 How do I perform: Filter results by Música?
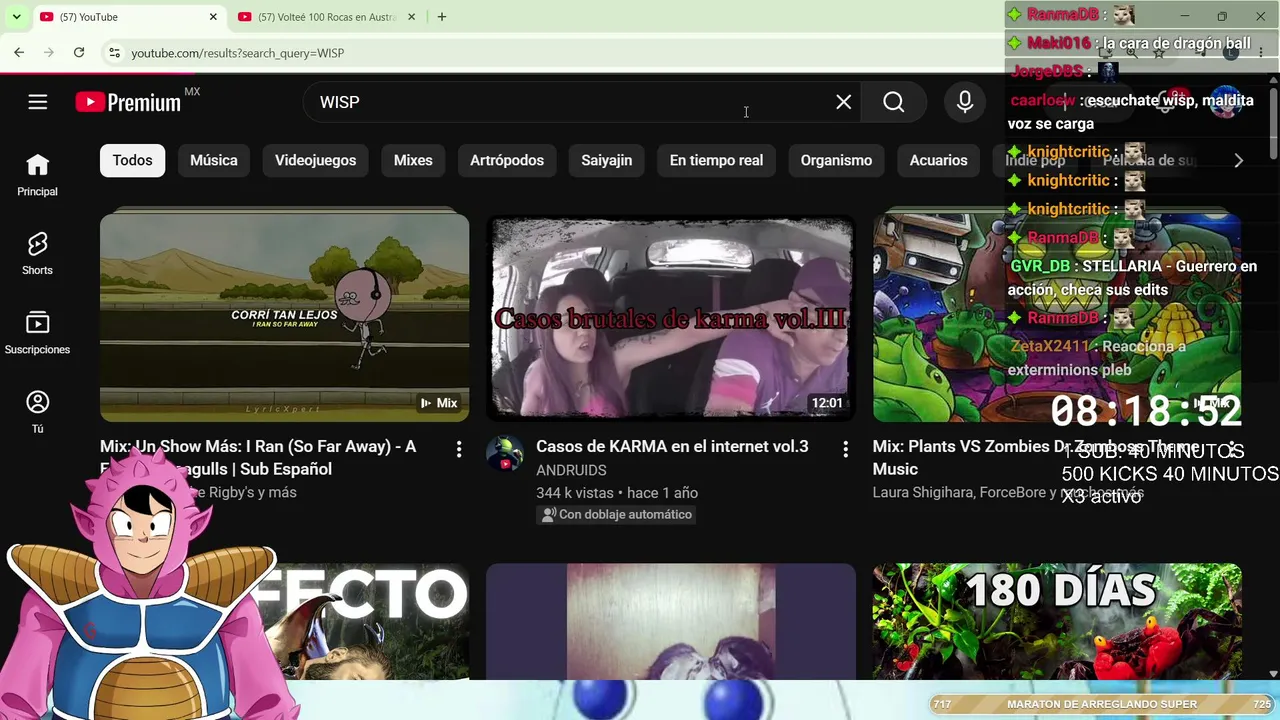pos(214,160)
